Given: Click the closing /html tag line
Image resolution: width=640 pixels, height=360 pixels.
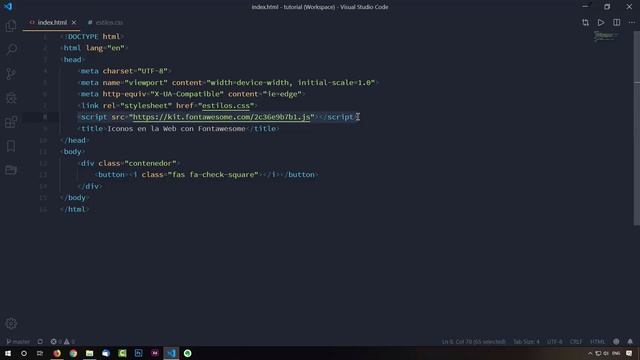Looking at the screenshot, I should tap(74, 209).
